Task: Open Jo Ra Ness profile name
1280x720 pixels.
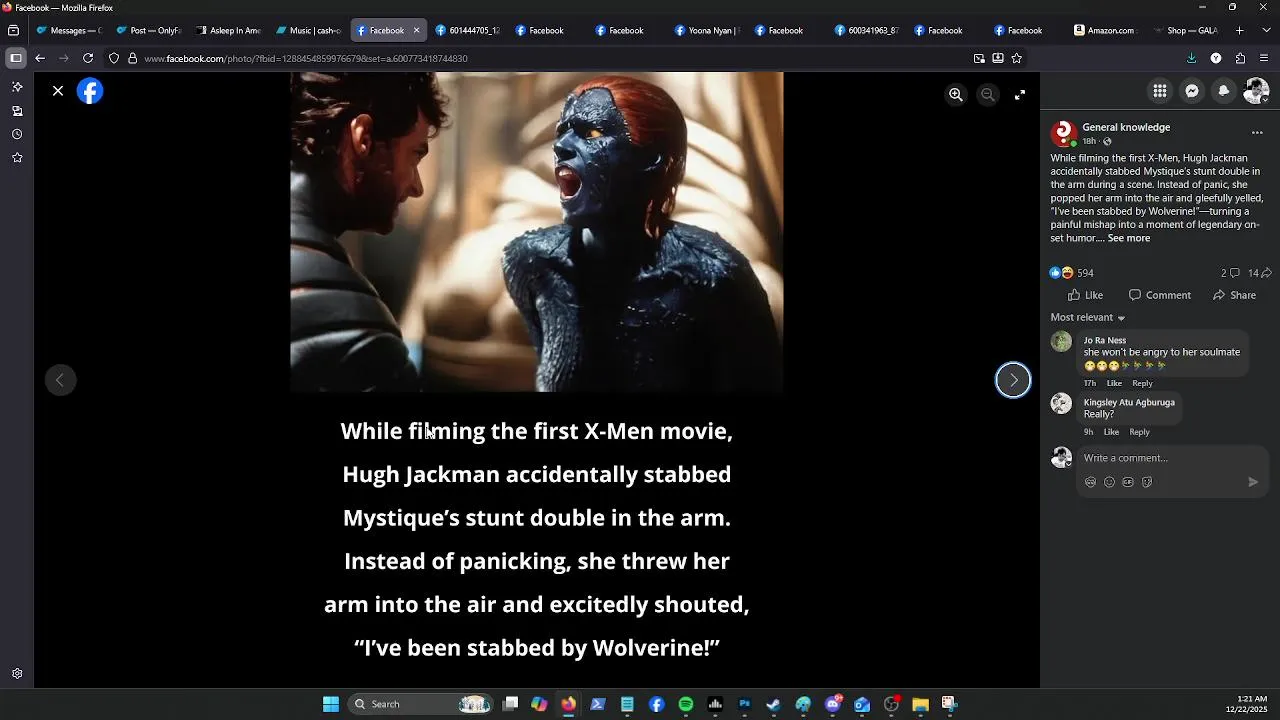Action: (1105, 340)
